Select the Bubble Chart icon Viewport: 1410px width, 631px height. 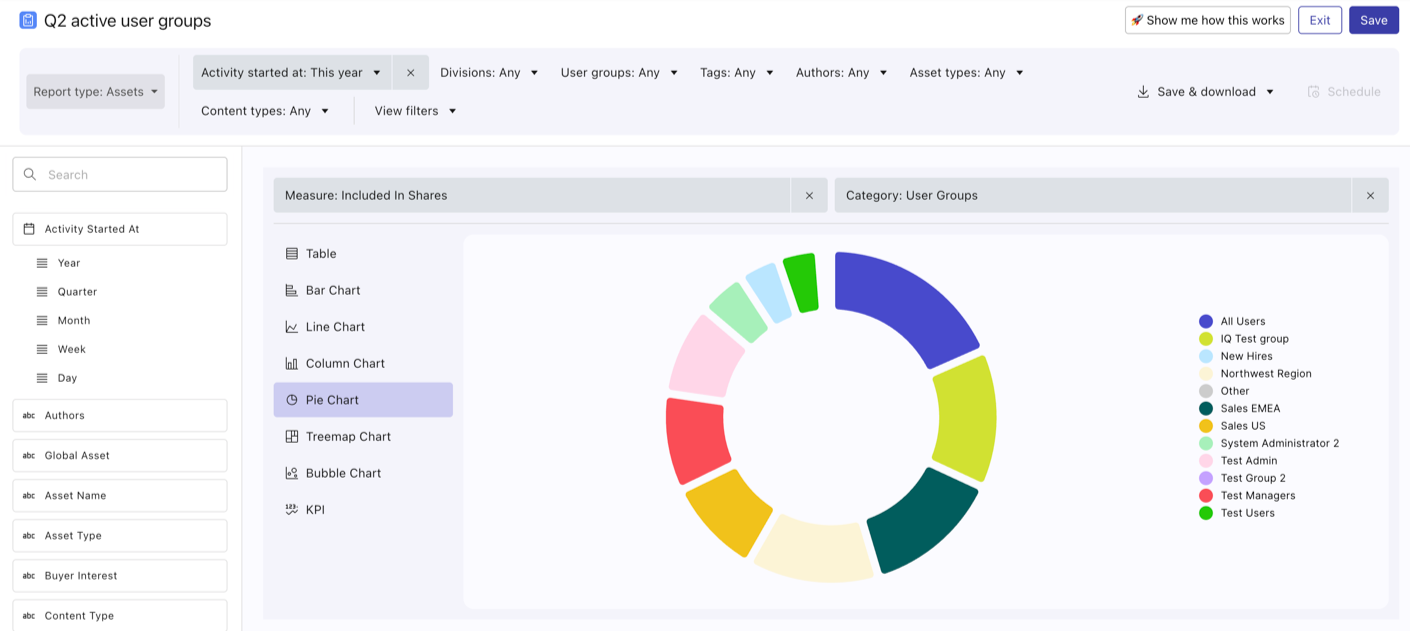coord(292,473)
